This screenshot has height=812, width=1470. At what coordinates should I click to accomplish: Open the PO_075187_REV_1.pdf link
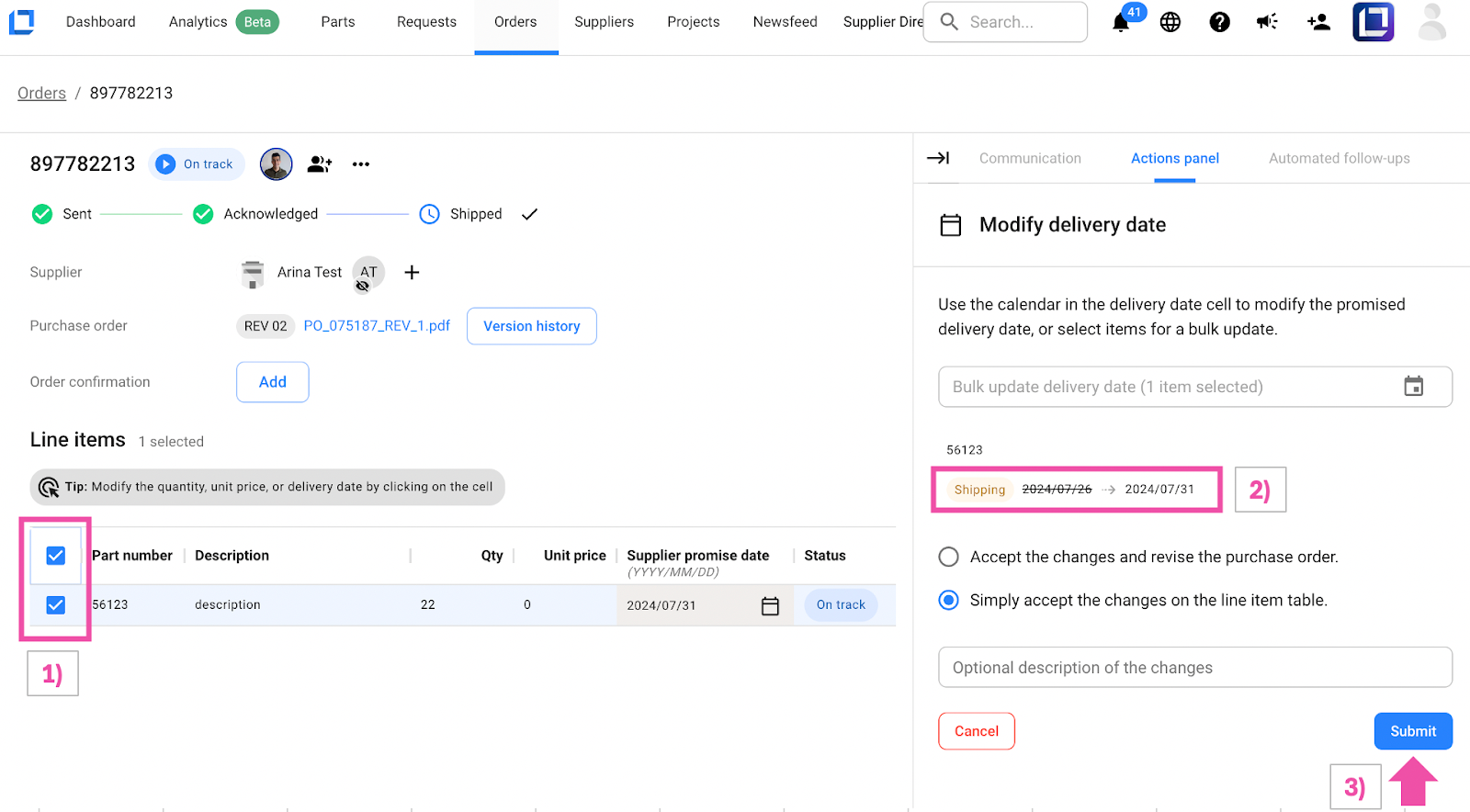click(x=377, y=326)
